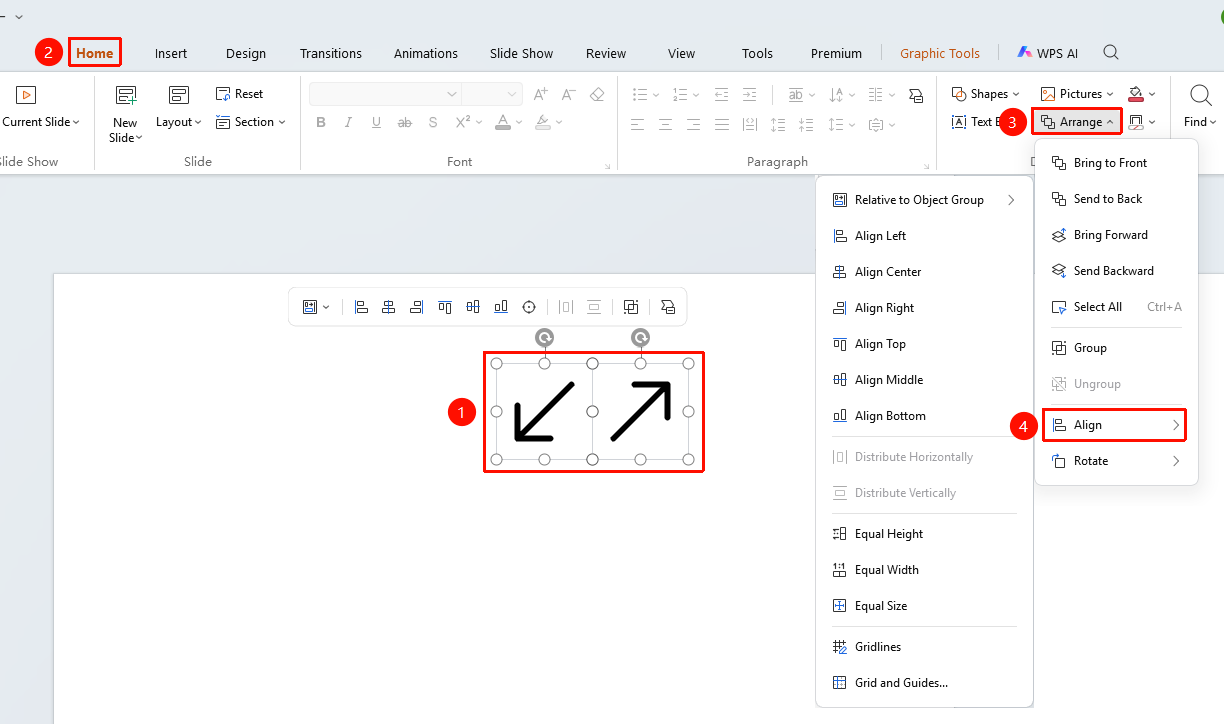The image size is (1224, 724).
Task: Click Grid and Guides... option
Action: (x=924, y=683)
